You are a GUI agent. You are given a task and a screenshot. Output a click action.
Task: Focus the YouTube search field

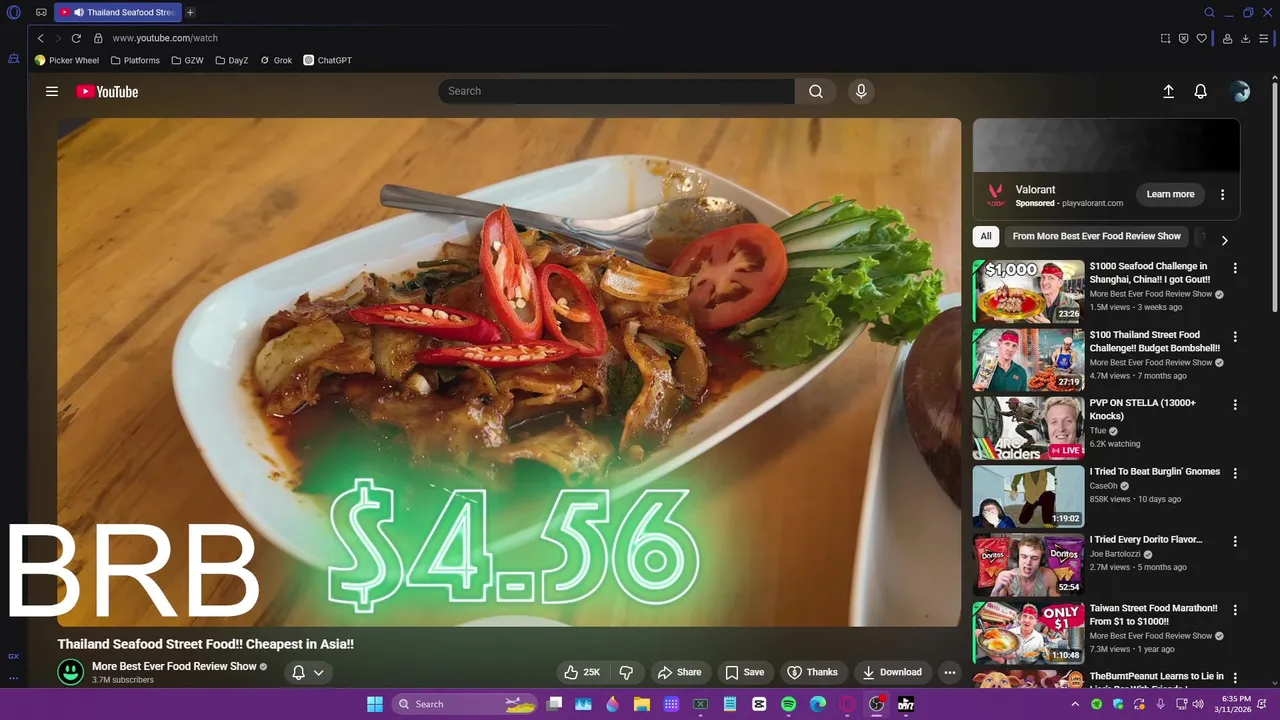tap(616, 91)
